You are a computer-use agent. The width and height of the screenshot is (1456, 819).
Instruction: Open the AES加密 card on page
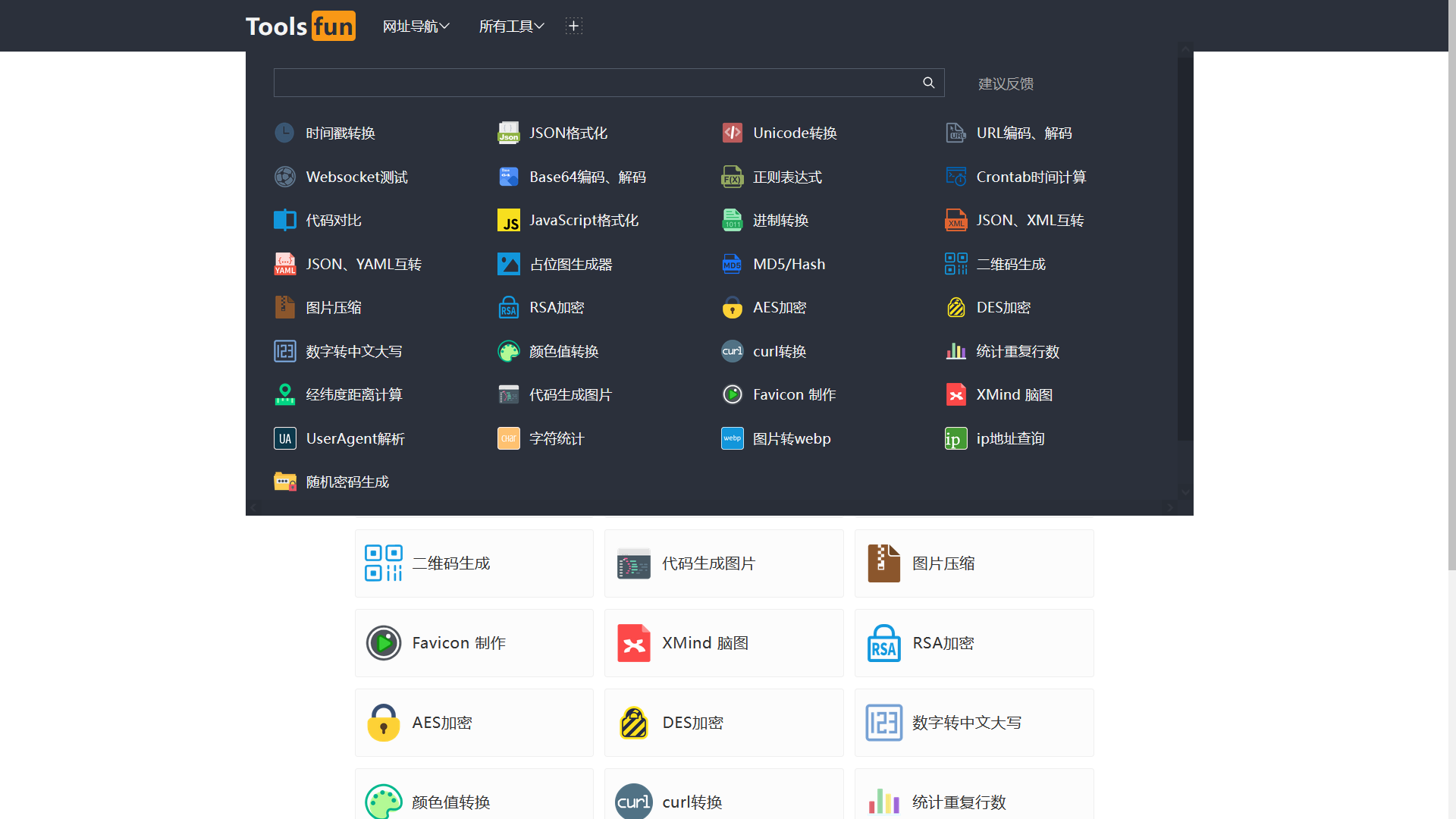474,723
